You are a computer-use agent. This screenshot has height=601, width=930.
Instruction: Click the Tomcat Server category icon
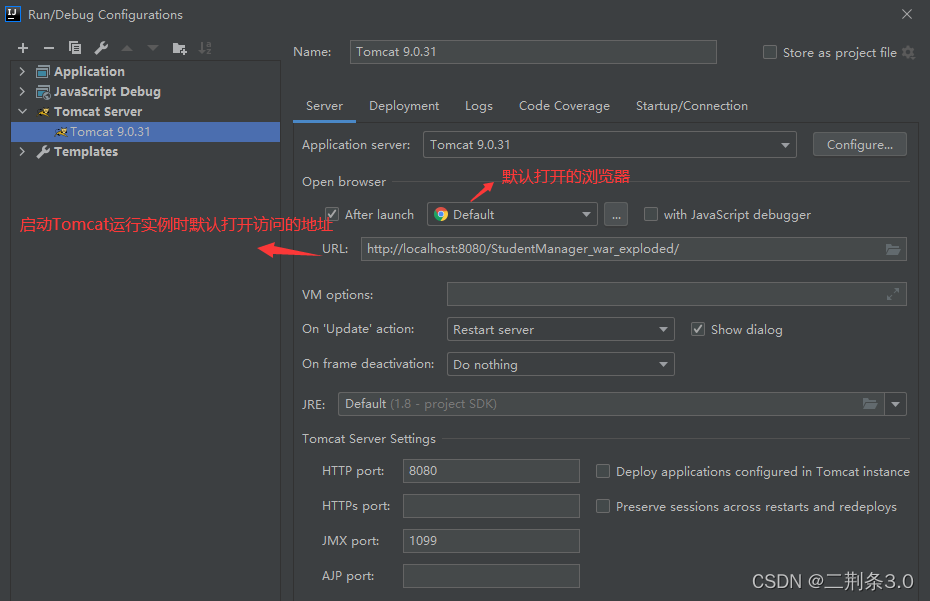[x=43, y=112]
